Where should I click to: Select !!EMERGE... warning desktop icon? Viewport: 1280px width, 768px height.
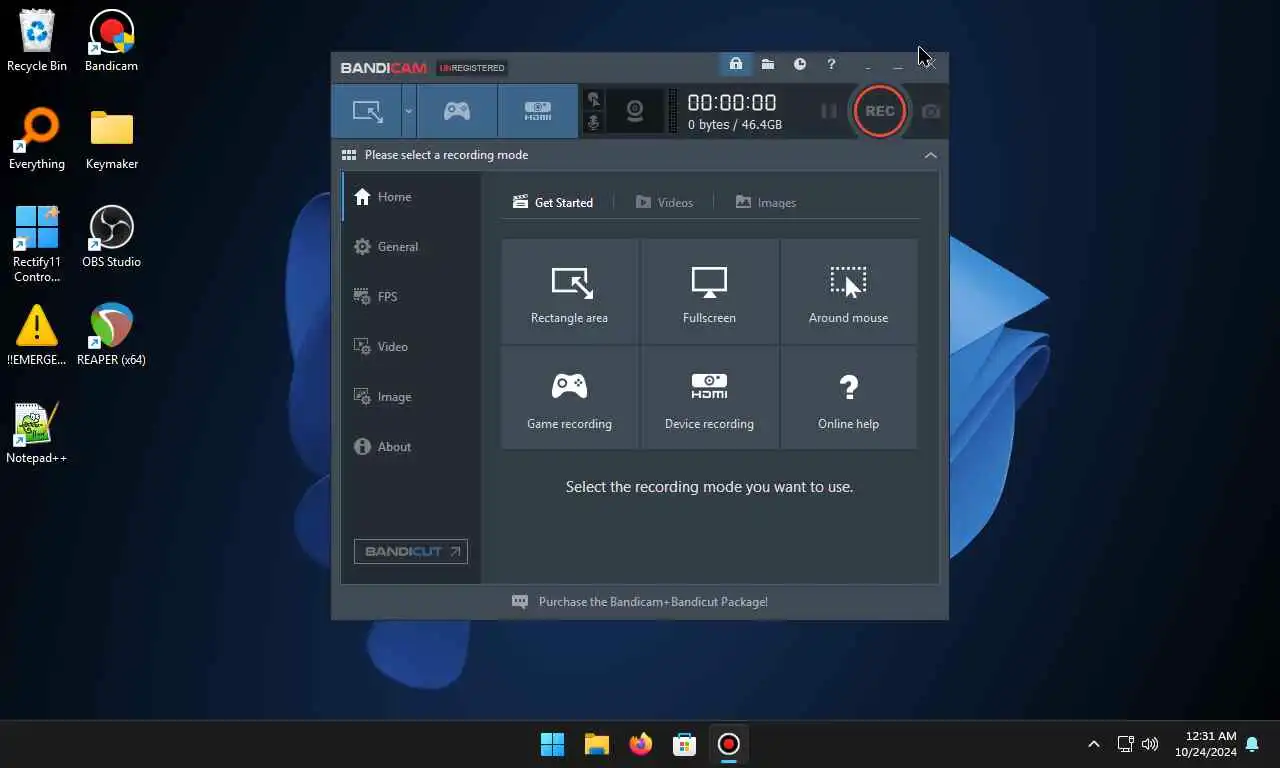(37, 335)
